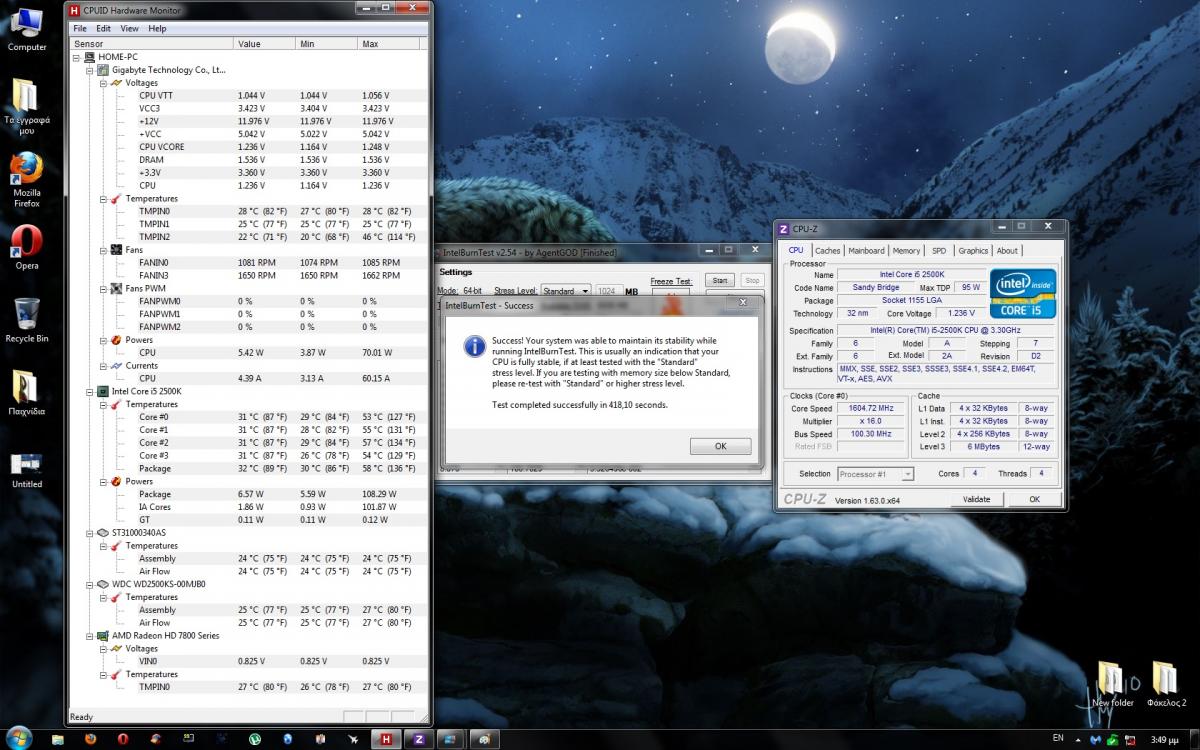Switch to the About tab in CPU-Z
1200x750 pixels.
[1007, 251]
